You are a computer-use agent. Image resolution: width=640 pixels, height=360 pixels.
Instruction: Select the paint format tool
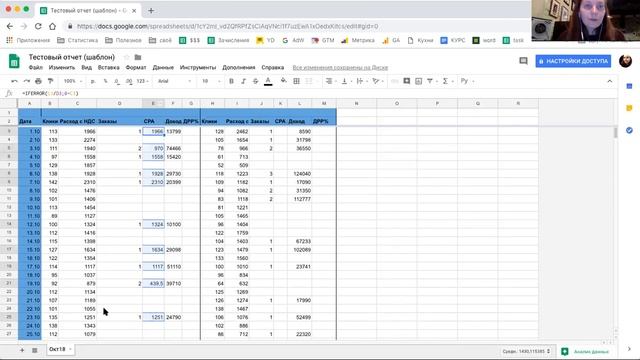51,81
